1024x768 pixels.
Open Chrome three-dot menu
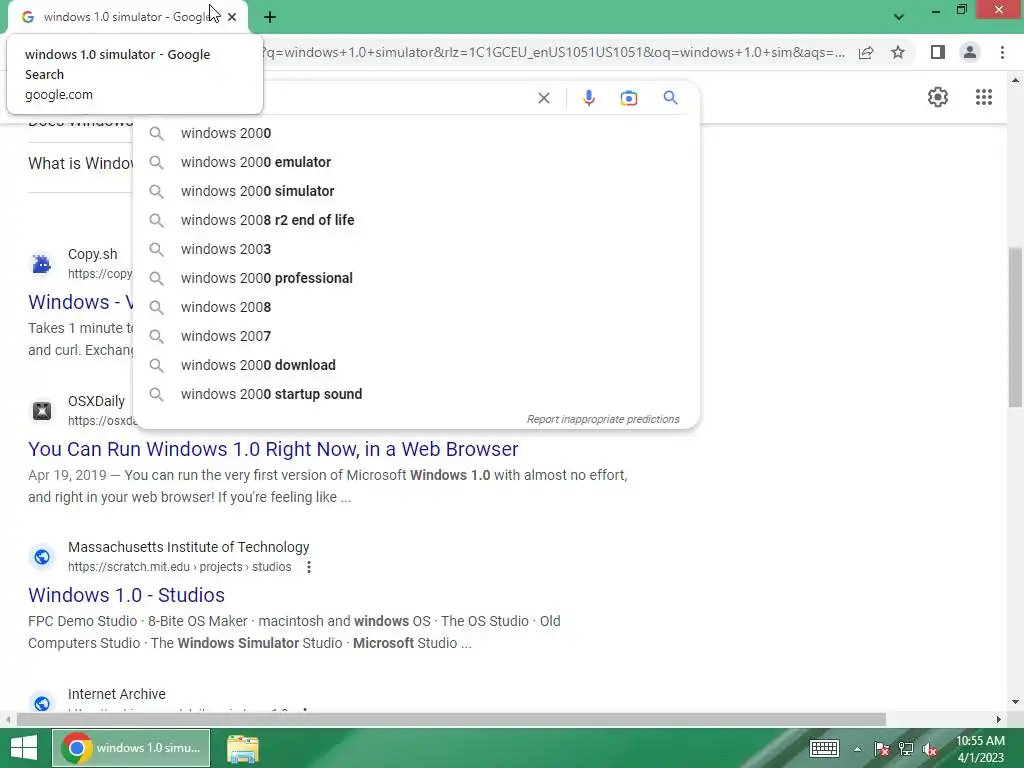1002,52
